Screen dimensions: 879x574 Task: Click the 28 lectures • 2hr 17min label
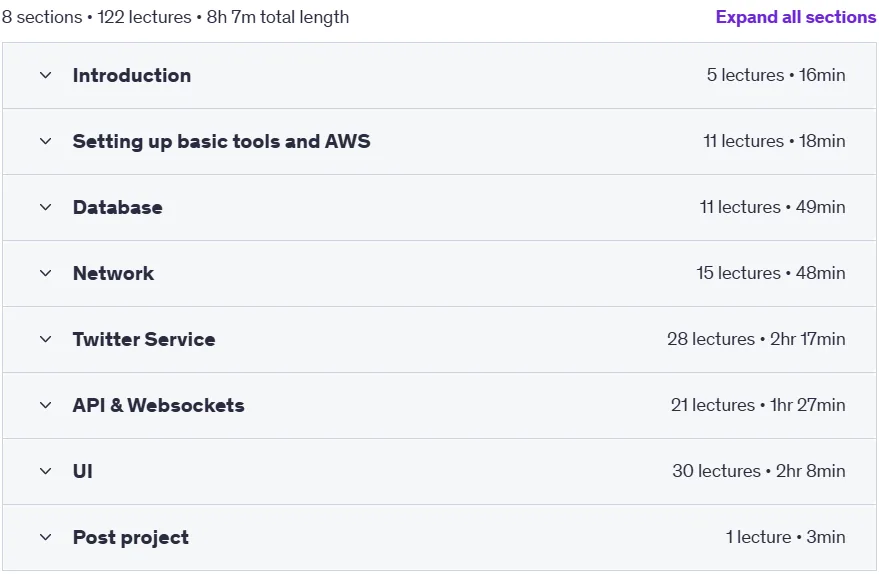756,339
